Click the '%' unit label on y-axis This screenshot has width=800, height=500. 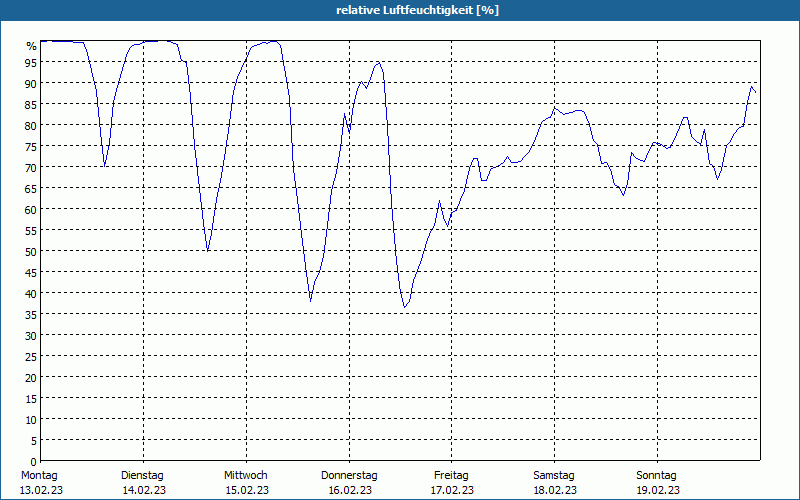(x=32, y=46)
